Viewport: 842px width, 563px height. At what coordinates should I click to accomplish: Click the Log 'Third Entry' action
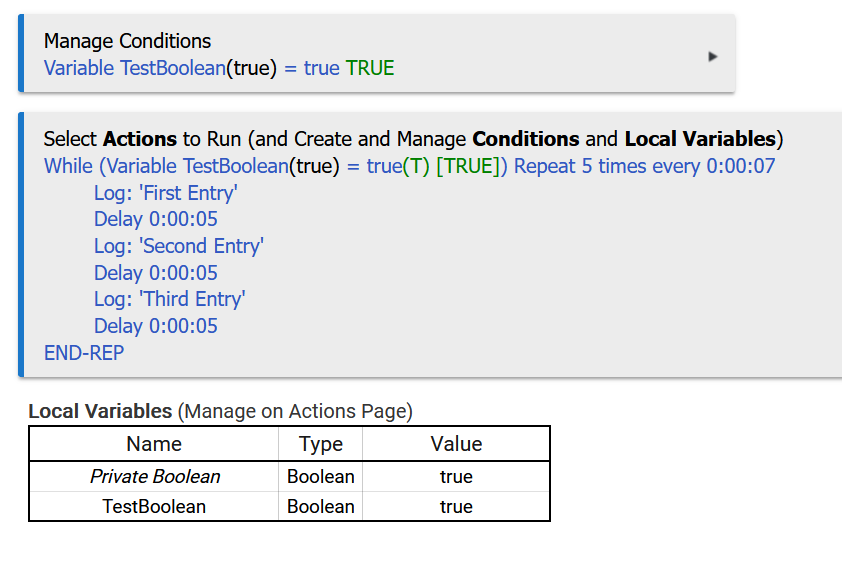point(169,299)
